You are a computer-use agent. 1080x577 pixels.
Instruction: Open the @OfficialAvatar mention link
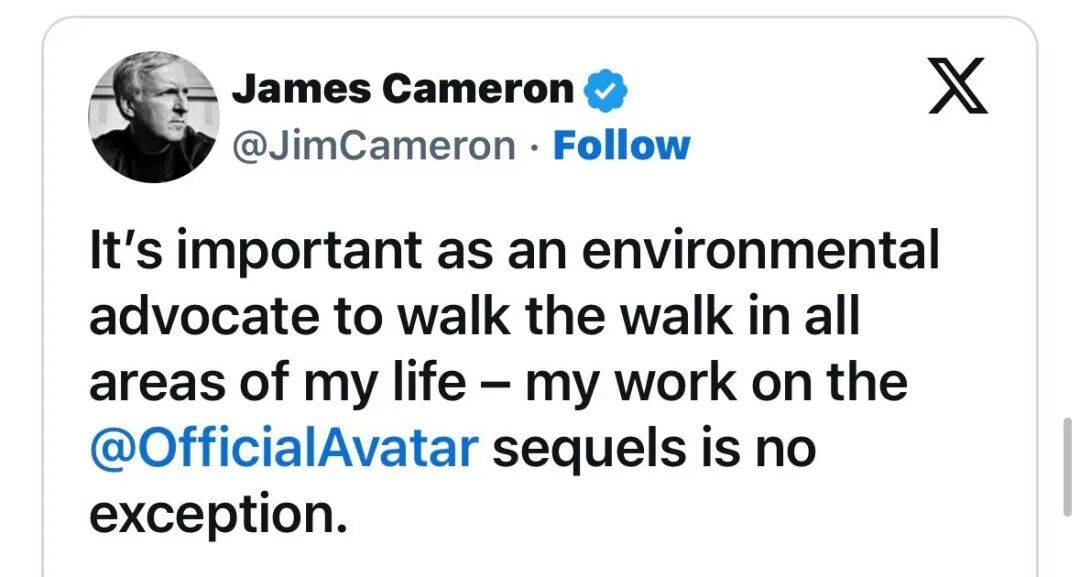click(x=281, y=448)
